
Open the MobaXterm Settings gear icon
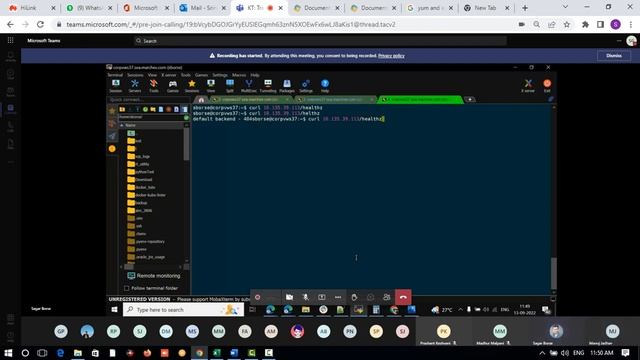(x=306, y=86)
